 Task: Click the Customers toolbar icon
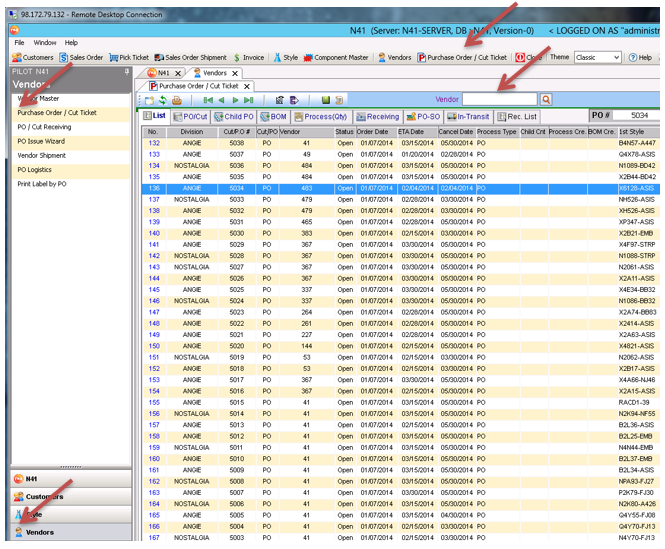(32, 58)
